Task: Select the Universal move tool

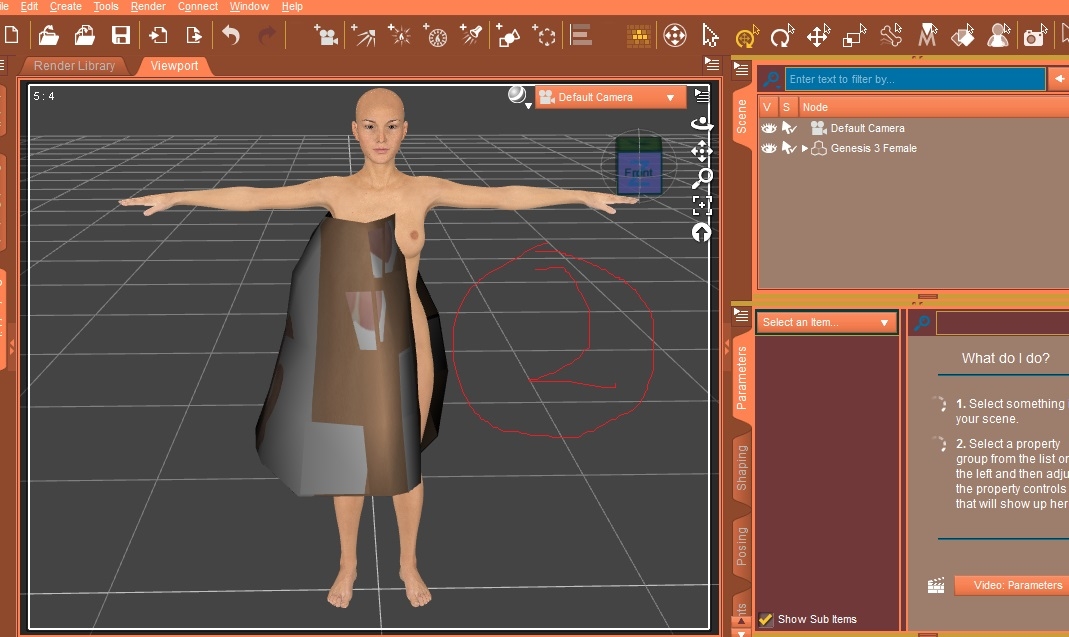Action: click(x=746, y=37)
